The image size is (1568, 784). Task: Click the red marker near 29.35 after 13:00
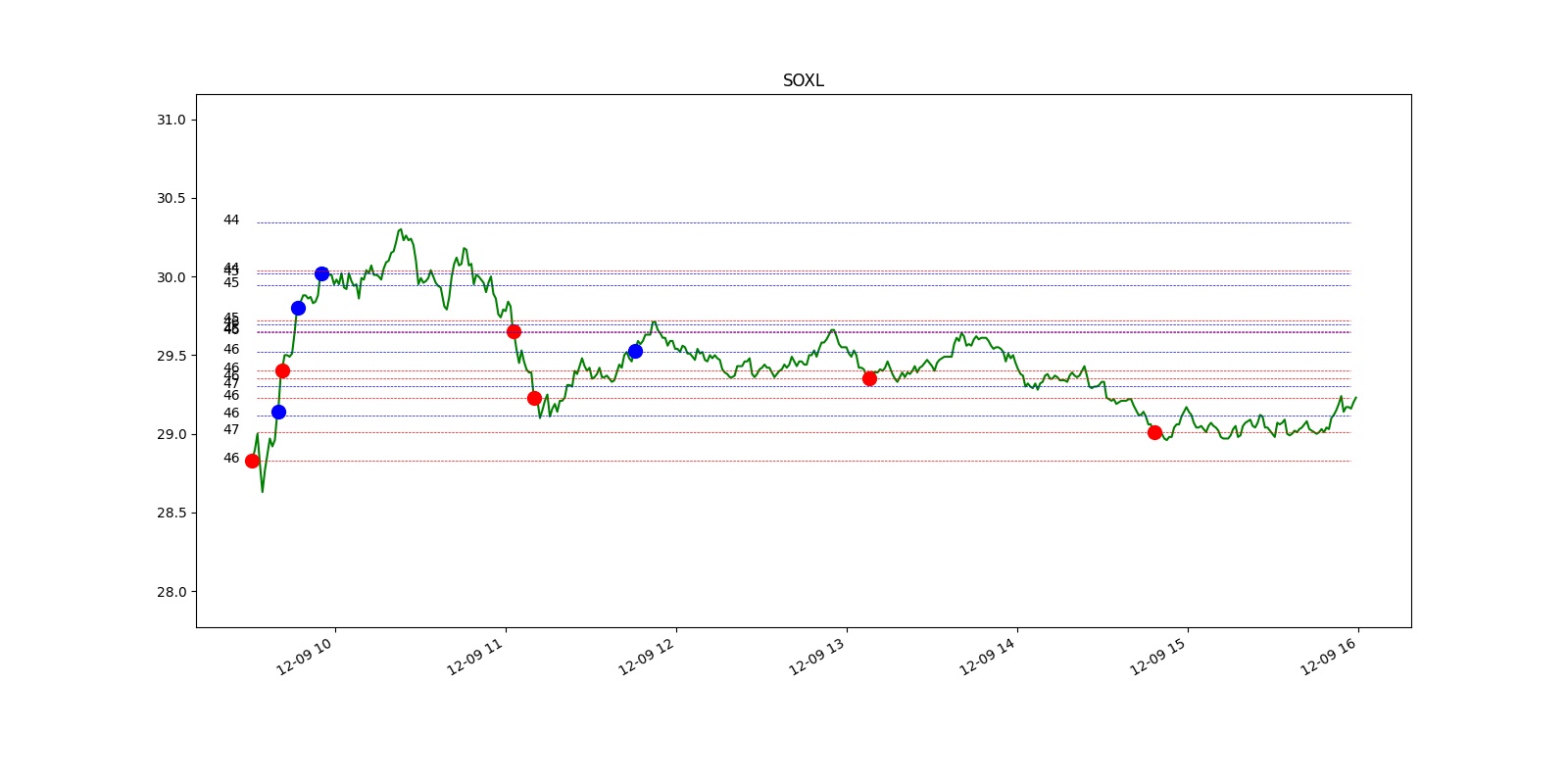pos(869,378)
